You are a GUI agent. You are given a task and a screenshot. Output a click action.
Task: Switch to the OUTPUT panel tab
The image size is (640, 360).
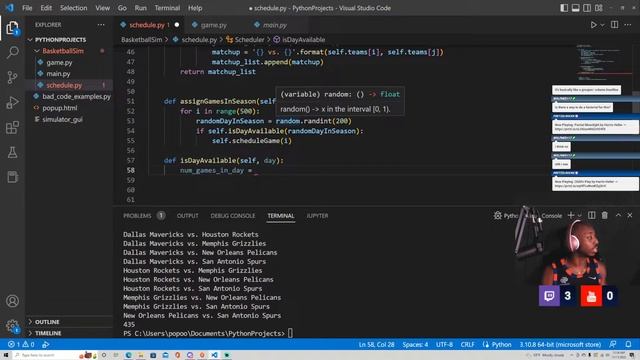click(187, 216)
